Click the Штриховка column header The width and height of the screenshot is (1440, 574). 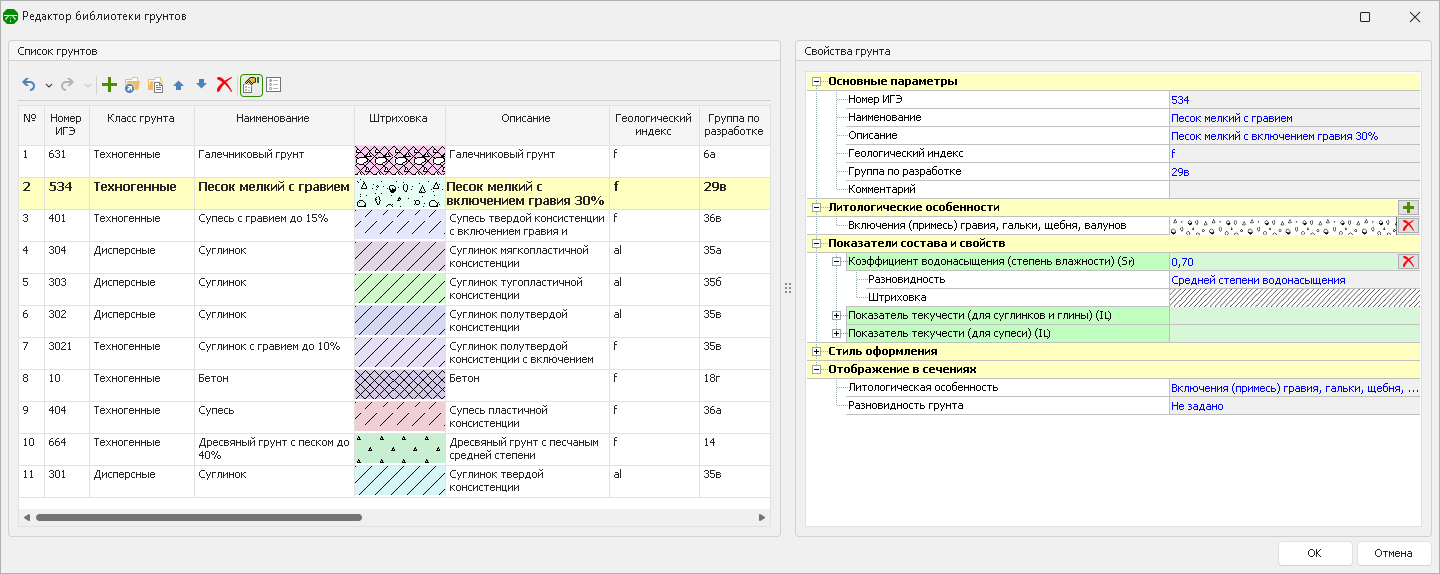[x=400, y=124]
